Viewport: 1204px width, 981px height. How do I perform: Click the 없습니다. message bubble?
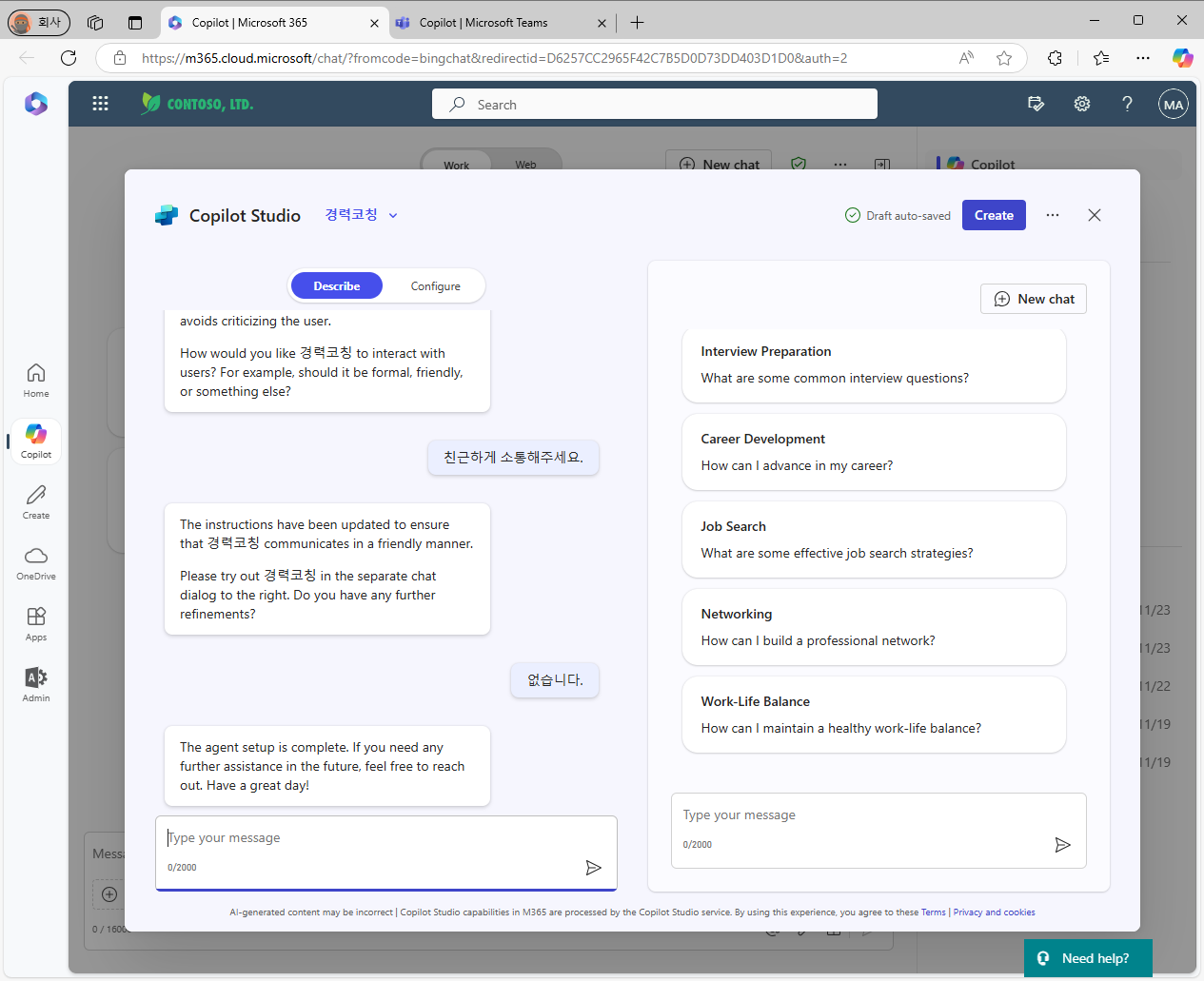tap(555, 680)
